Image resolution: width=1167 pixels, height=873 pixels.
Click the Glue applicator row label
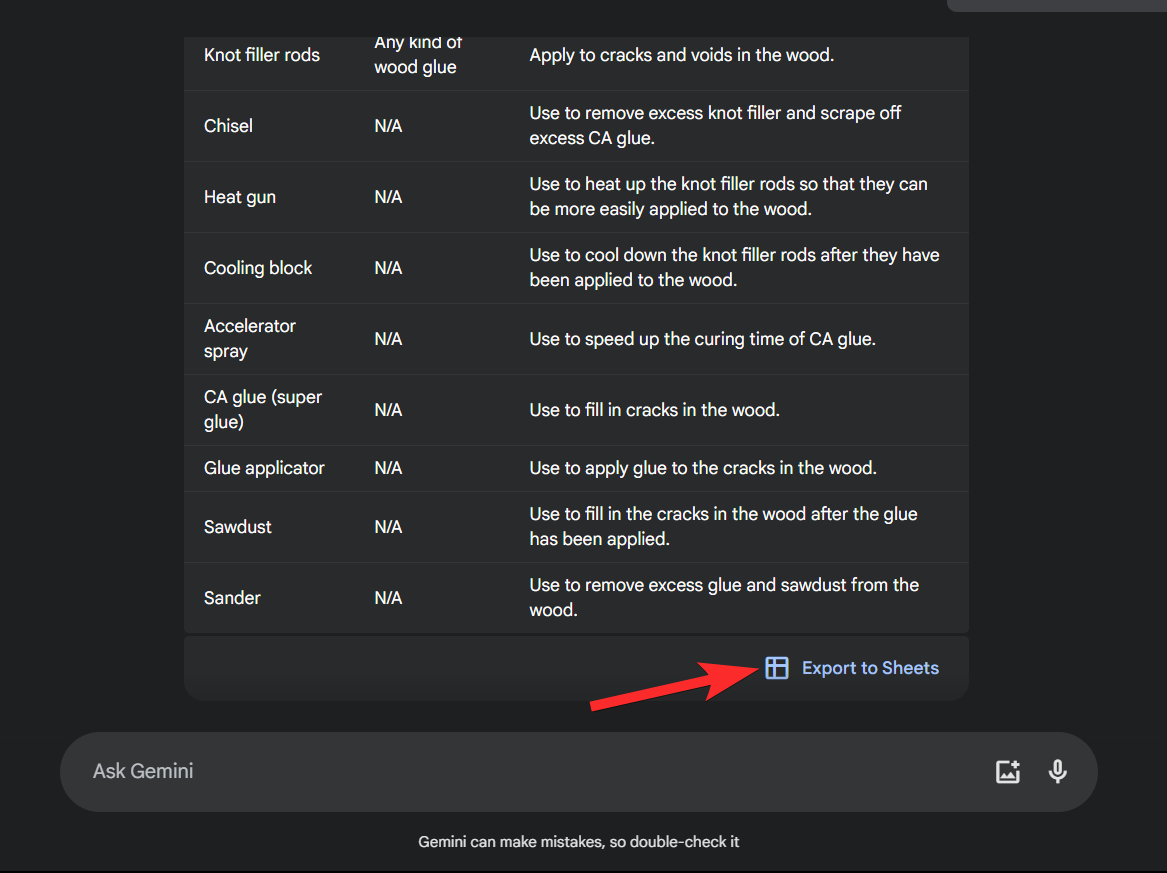pyautogui.click(x=264, y=468)
